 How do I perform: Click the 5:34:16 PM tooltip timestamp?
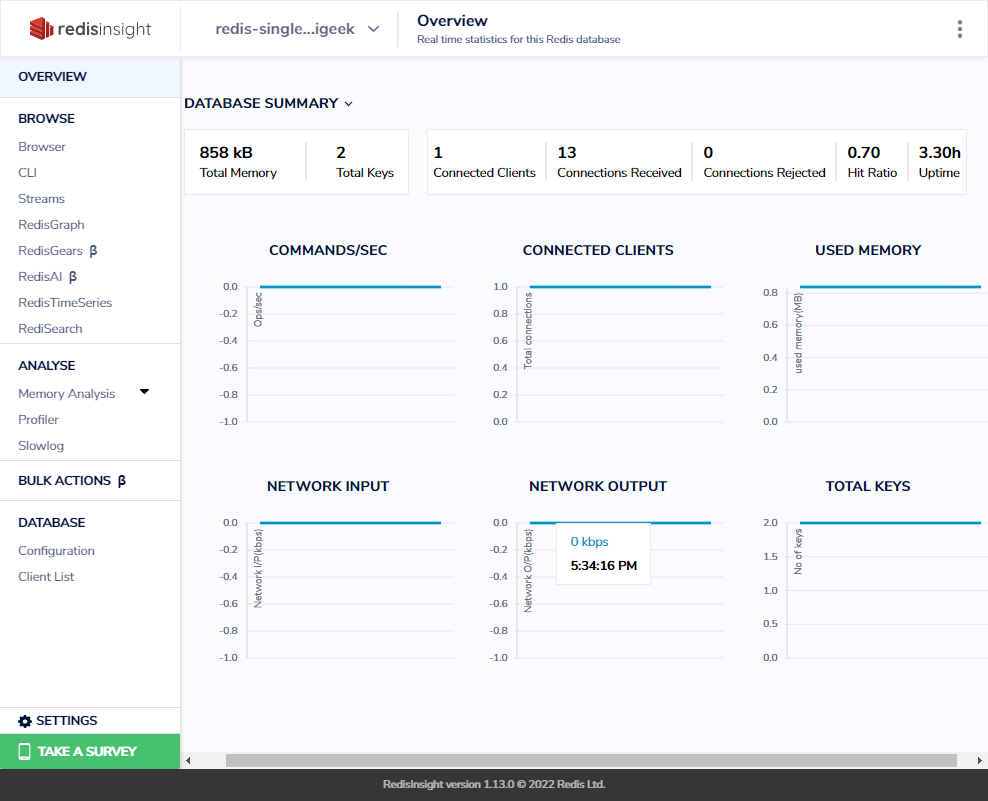tap(604, 565)
